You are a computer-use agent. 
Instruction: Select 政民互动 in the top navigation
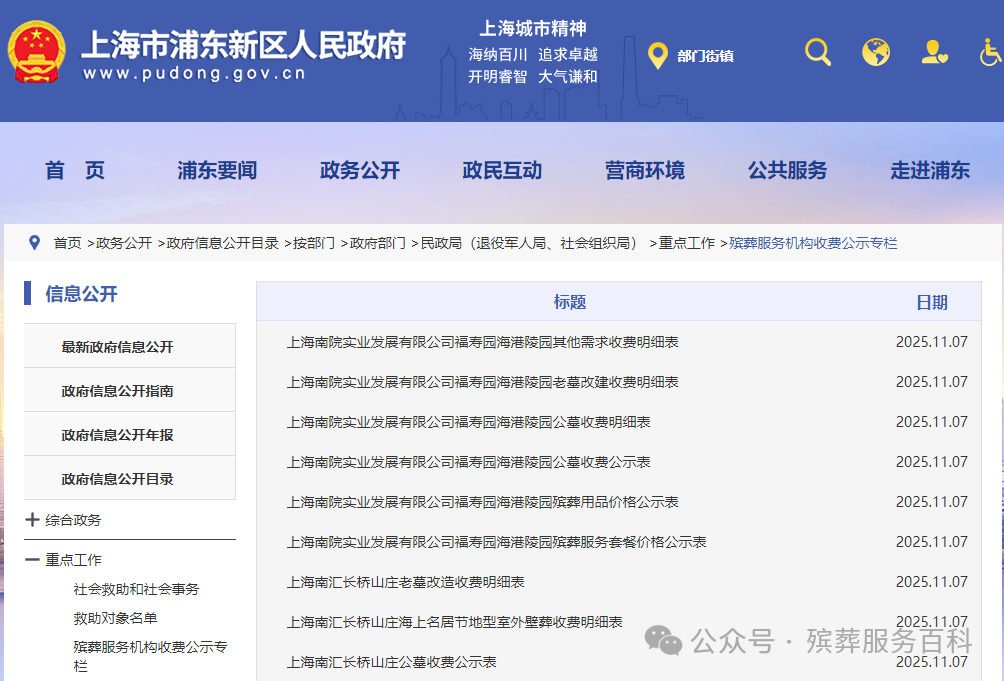coord(501,170)
